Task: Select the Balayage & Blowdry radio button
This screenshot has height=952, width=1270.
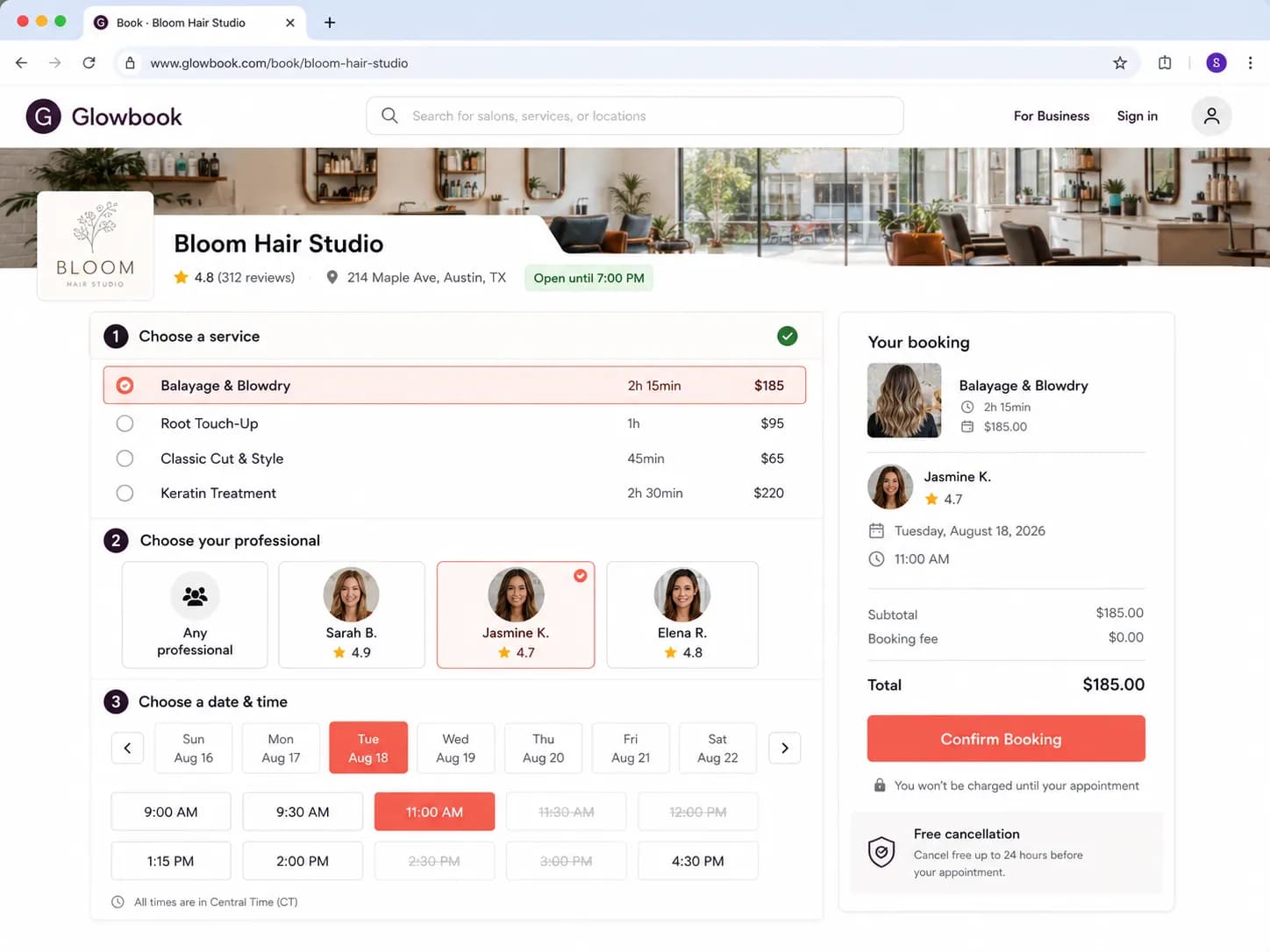Action: [x=125, y=386]
